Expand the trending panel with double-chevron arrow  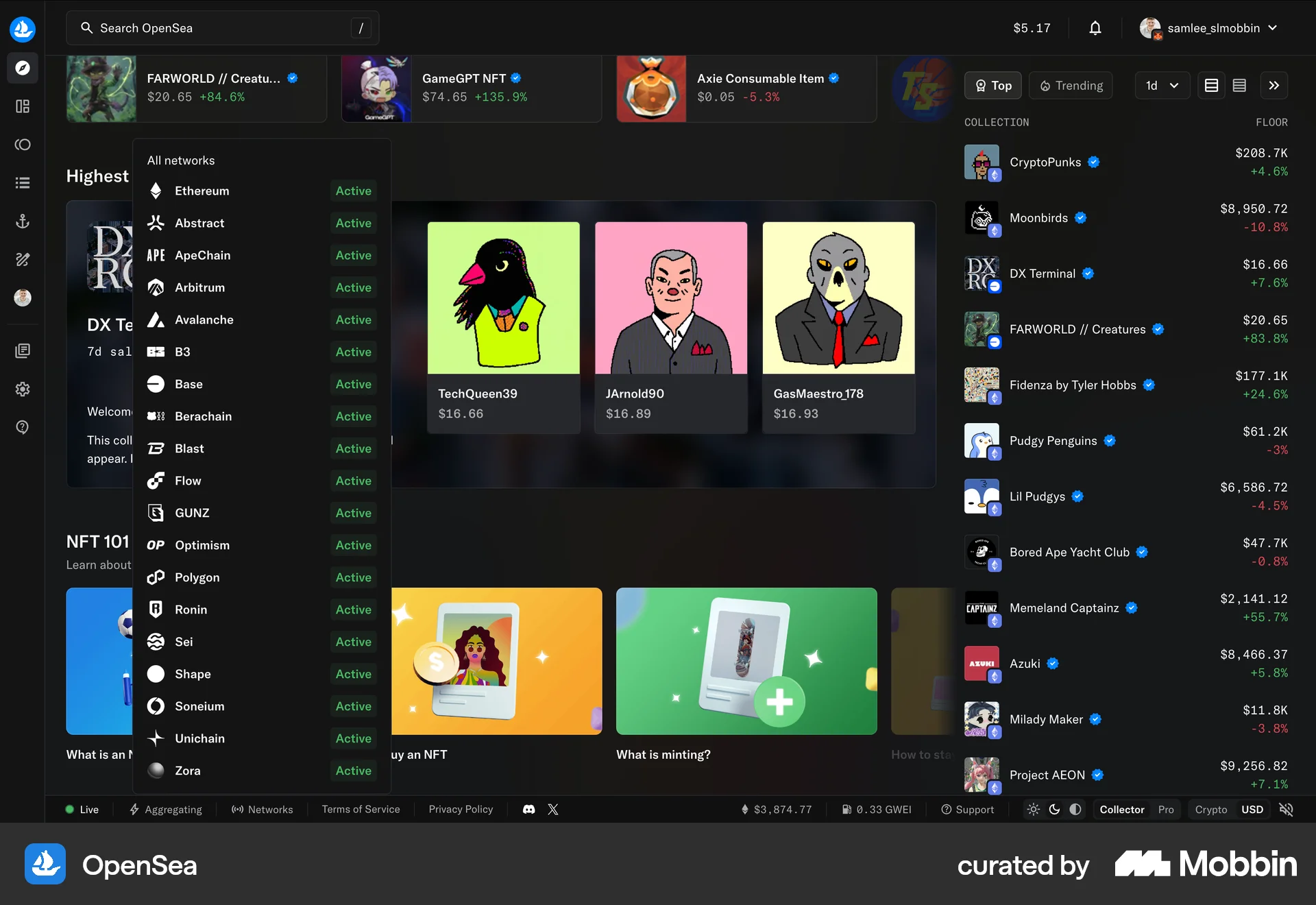coord(1274,85)
